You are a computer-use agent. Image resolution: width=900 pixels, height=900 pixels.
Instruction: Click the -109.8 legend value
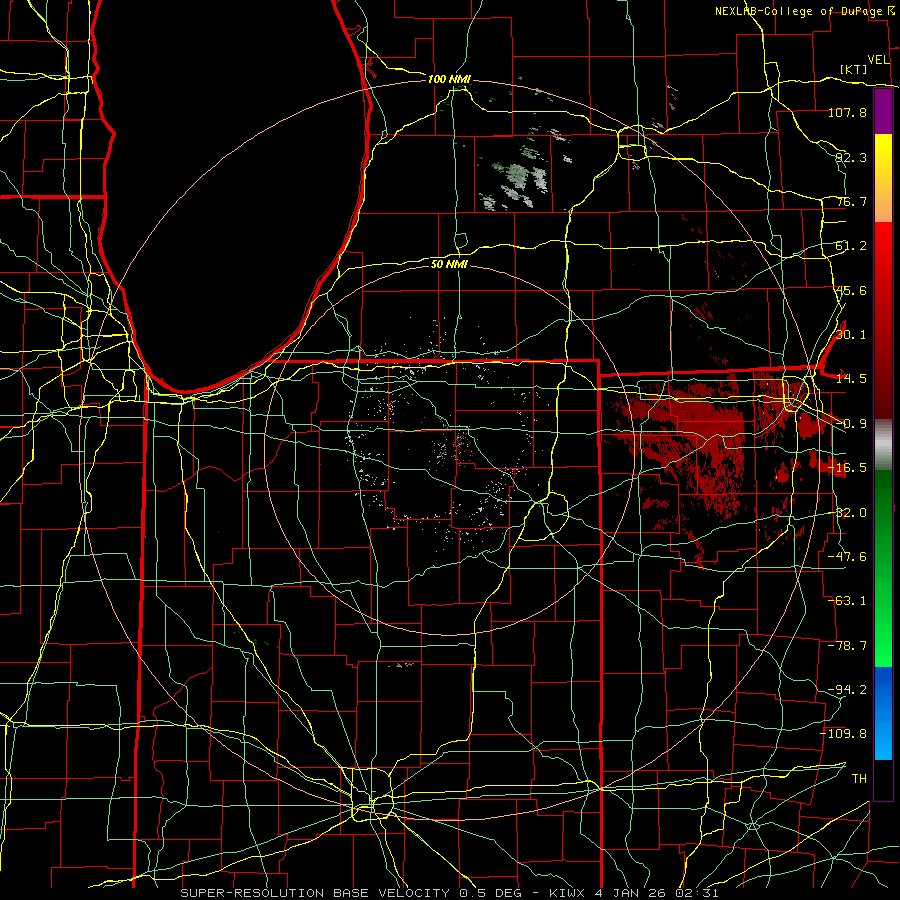pos(844,734)
